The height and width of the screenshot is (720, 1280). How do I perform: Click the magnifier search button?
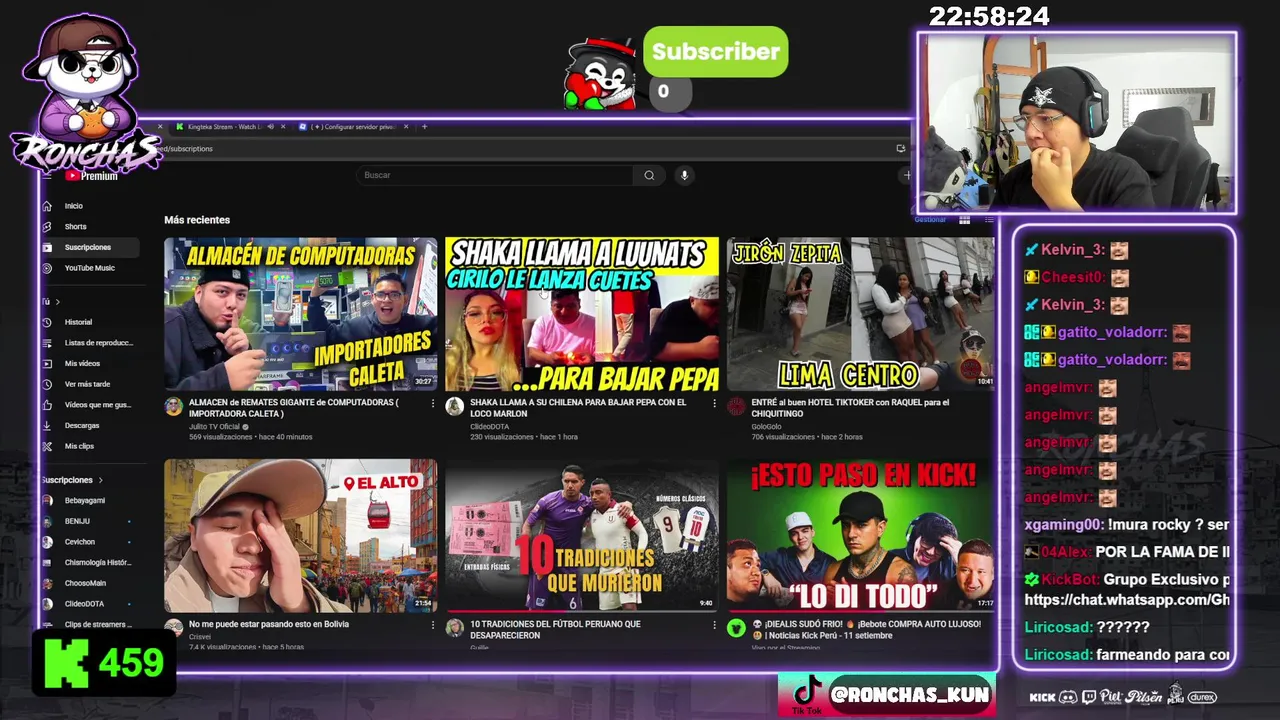(x=649, y=175)
